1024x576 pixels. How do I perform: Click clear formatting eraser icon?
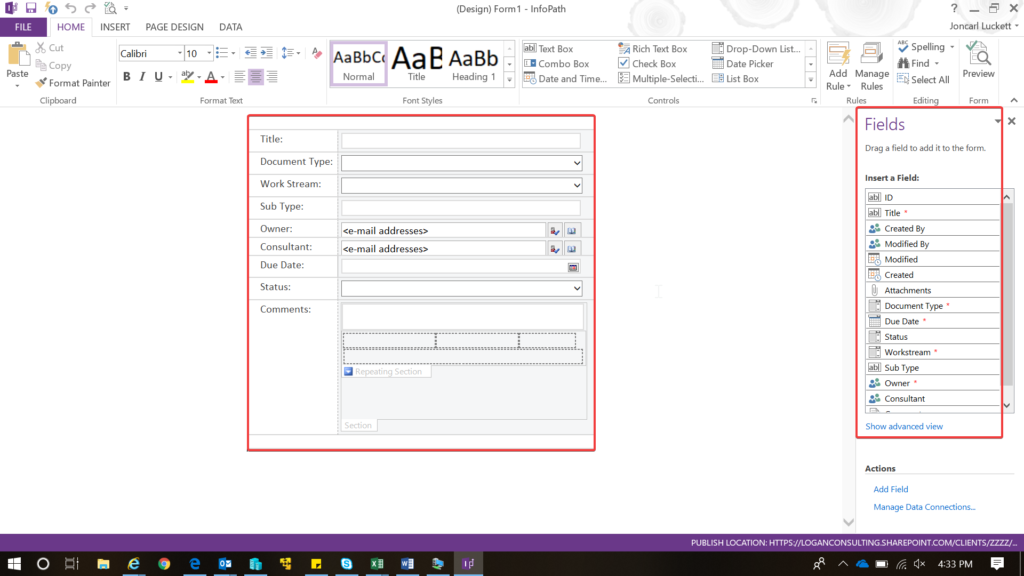(x=317, y=53)
